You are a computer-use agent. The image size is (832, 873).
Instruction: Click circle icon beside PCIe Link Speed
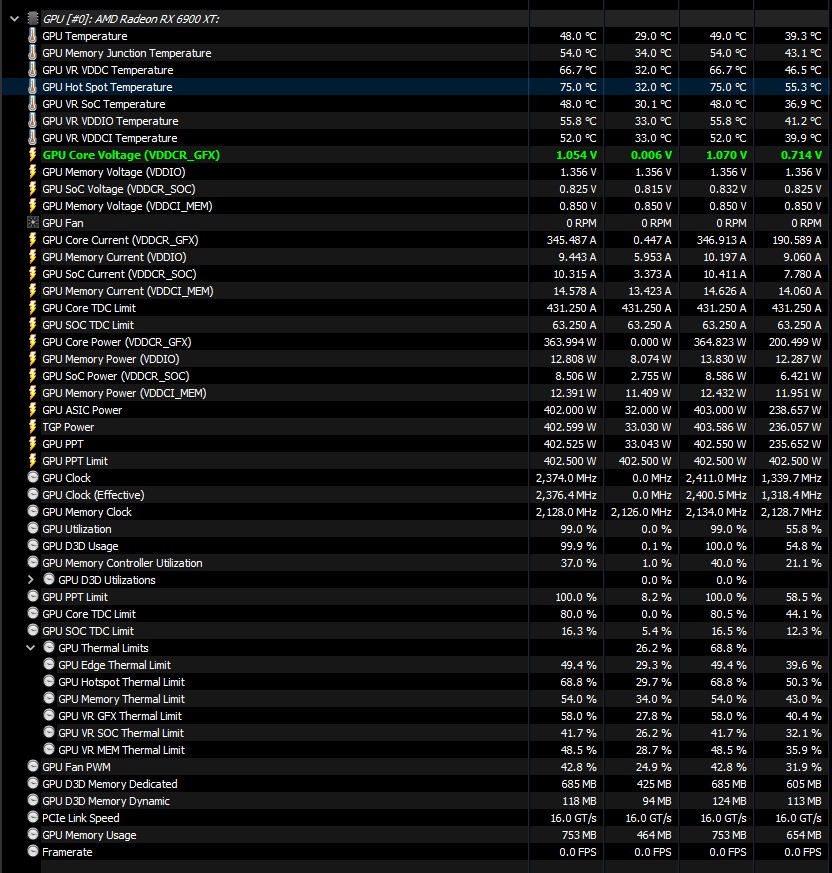(33, 817)
